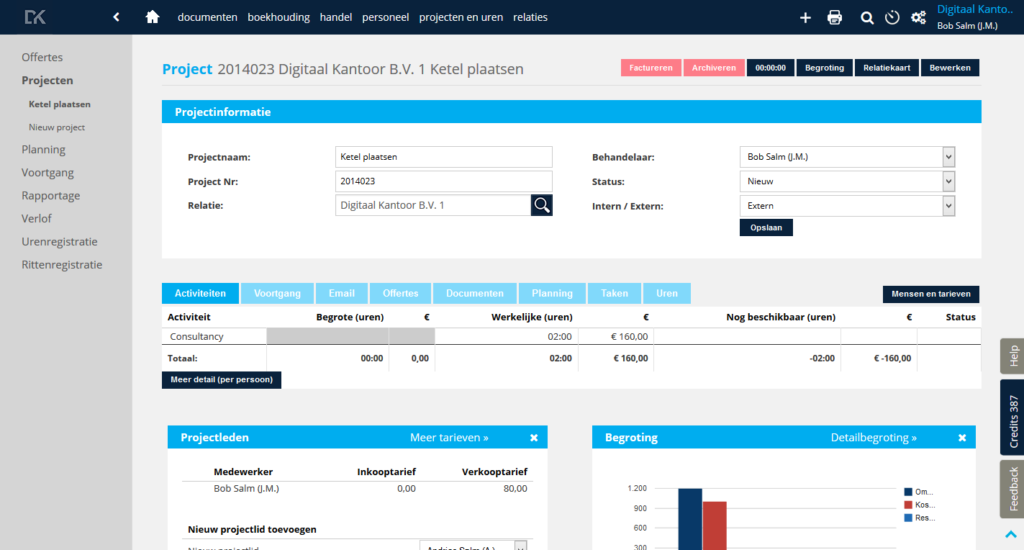Open Projecten in sidebar

click(x=47, y=80)
